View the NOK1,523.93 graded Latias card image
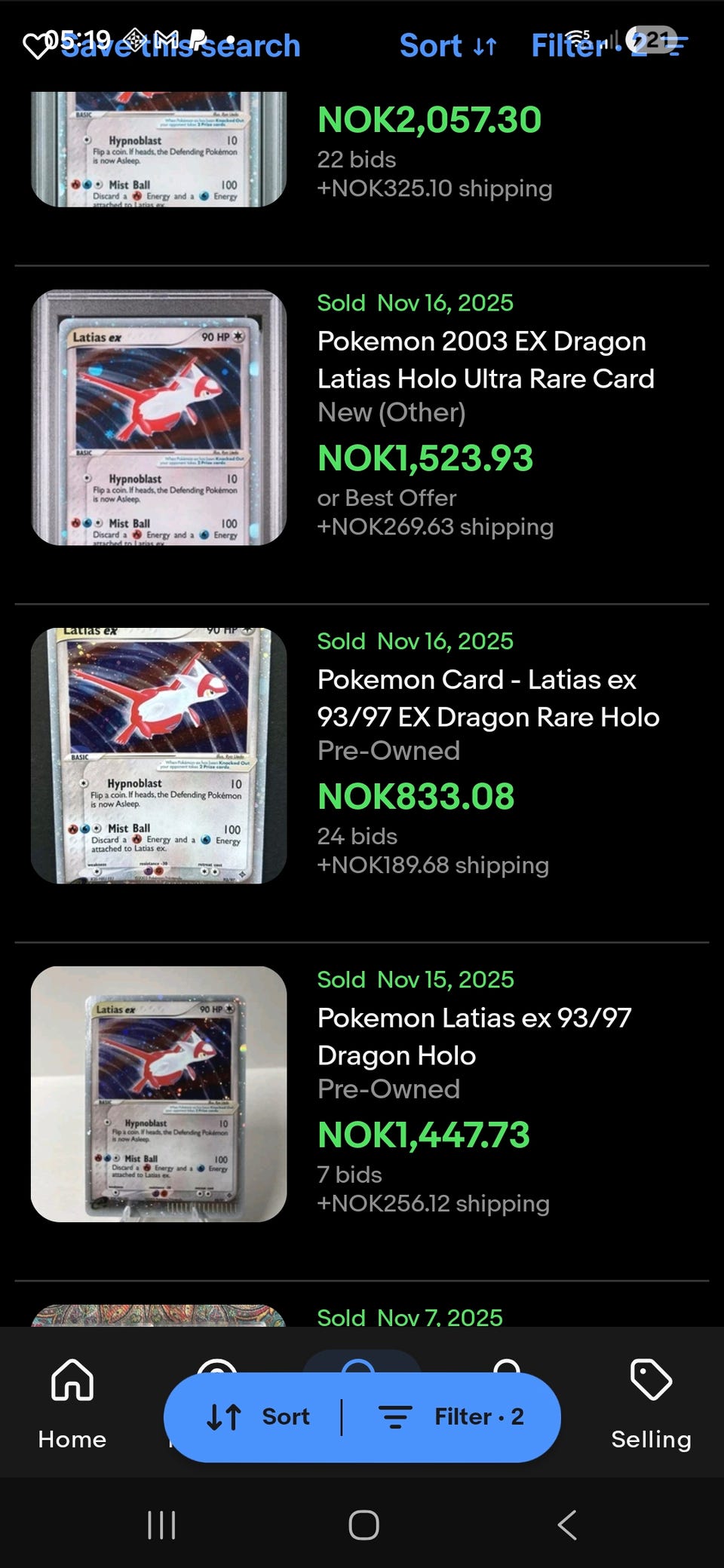Viewport: 724px width, 1568px height. click(x=158, y=418)
